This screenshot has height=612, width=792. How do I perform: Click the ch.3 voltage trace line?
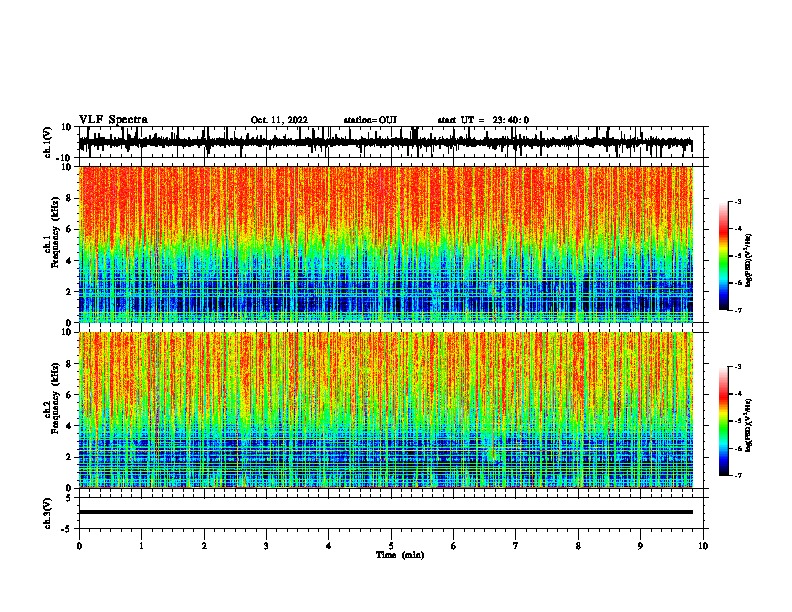[386, 512]
